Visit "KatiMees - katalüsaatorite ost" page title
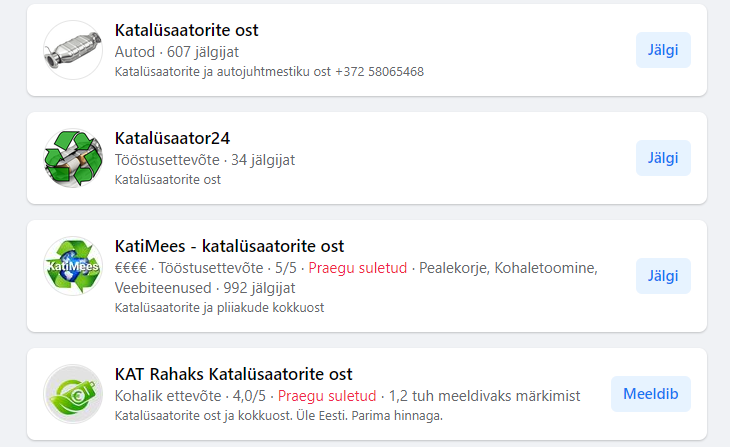 click(x=229, y=246)
